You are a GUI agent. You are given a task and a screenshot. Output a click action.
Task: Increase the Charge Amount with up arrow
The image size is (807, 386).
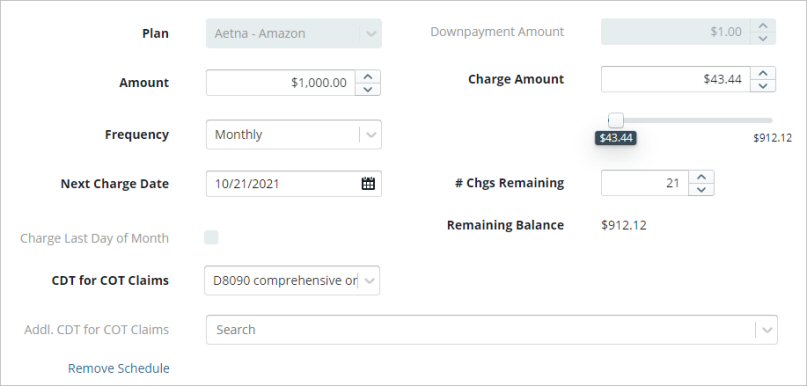763,73
